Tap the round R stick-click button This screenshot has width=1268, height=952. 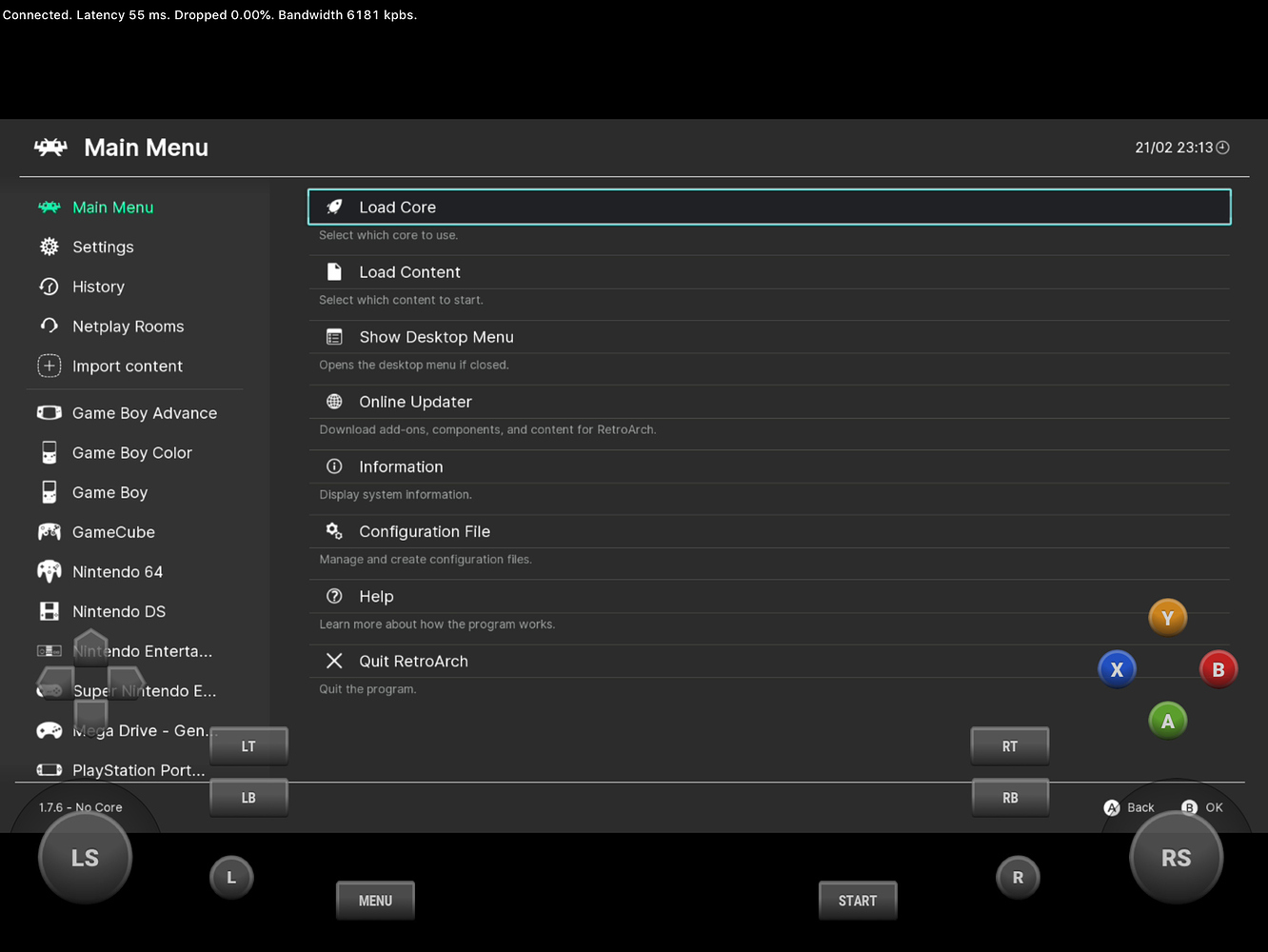(1018, 878)
